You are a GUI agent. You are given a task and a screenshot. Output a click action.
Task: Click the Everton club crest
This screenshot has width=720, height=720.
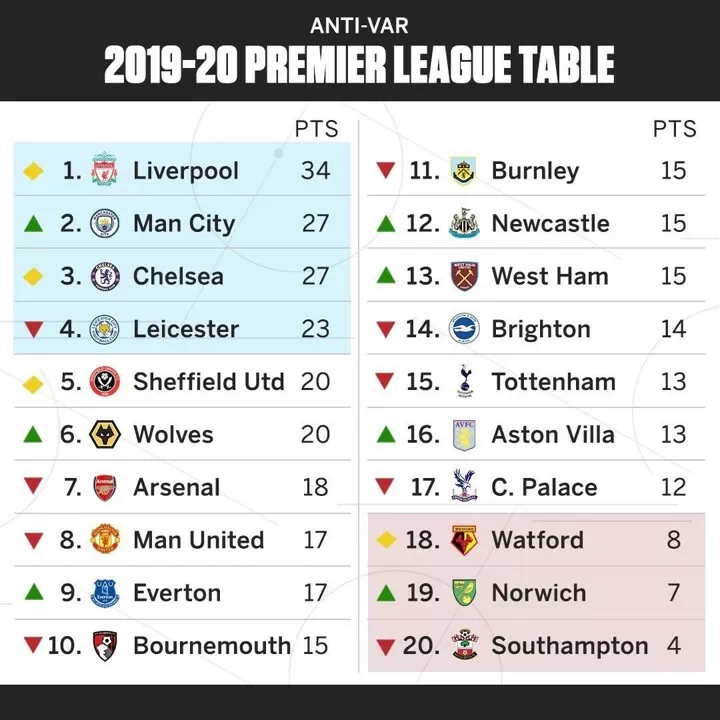tap(105, 593)
